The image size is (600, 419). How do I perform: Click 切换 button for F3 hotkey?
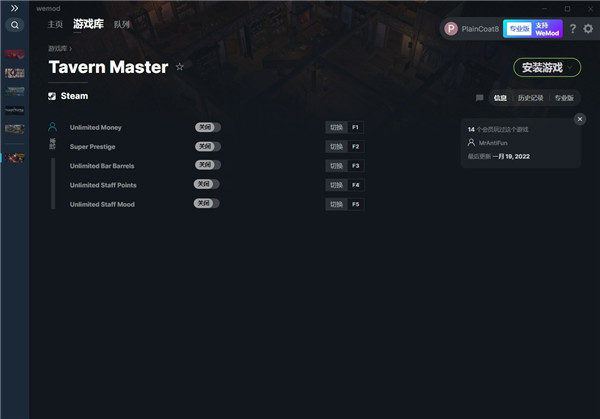coord(336,166)
